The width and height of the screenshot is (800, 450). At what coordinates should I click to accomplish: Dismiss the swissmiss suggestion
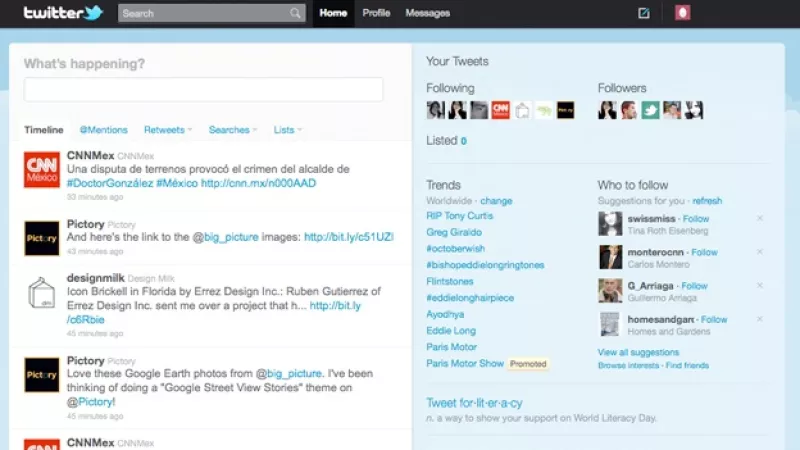[760, 218]
